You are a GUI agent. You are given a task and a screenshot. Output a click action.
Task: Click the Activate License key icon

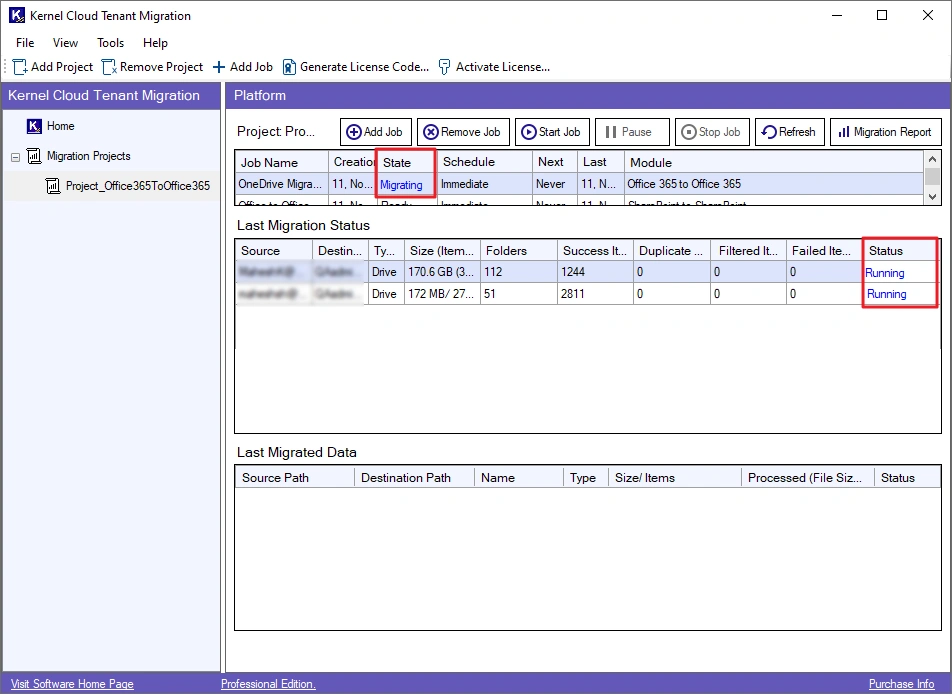(x=445, y=67)
